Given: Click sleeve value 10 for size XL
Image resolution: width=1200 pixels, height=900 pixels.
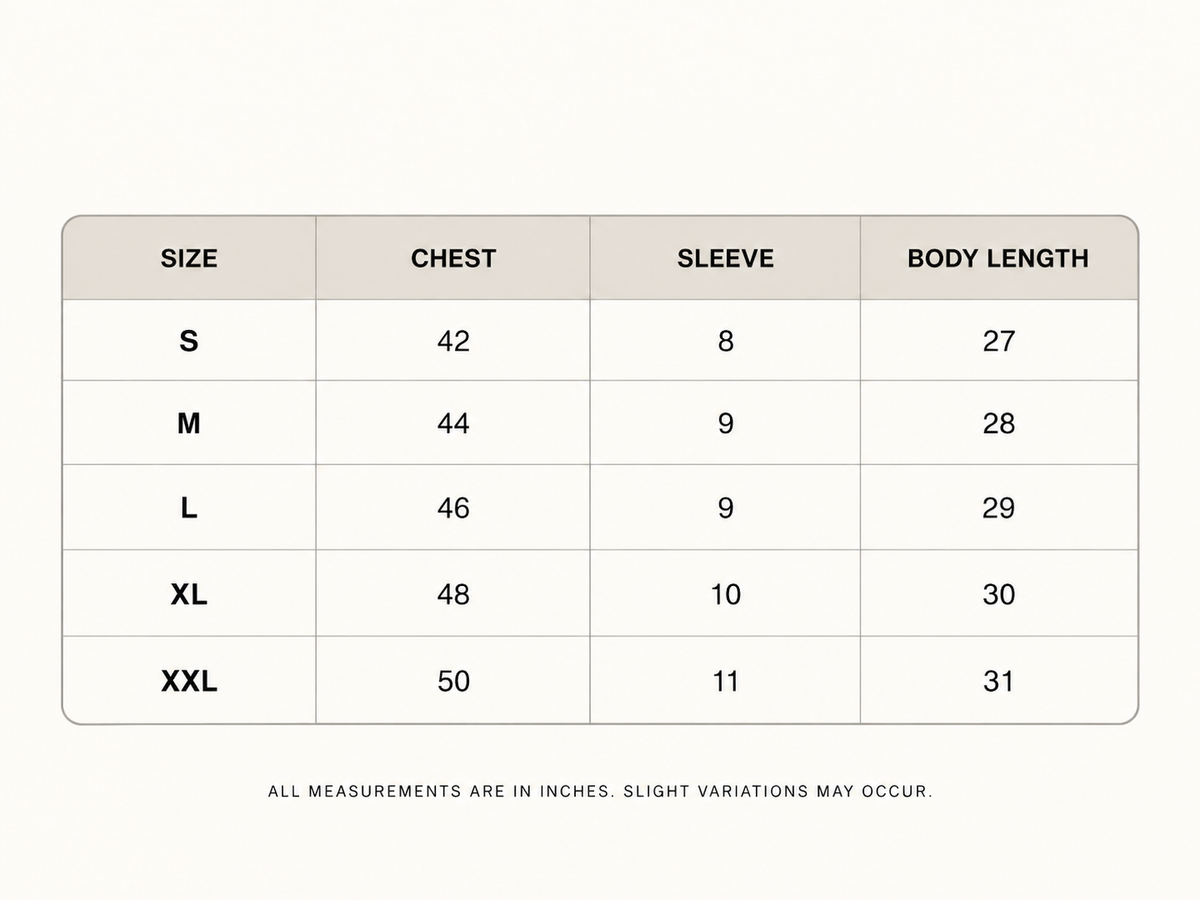Looking at the screenshot, I should pyautogui.click(x=725, y=594).
